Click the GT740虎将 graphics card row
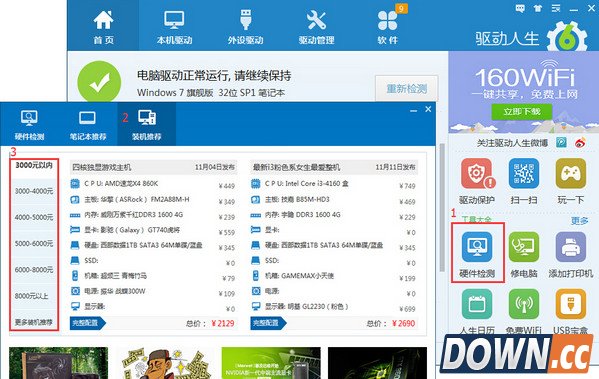The width and height of the screenshot is (599, 379). (x=153, y=230)
